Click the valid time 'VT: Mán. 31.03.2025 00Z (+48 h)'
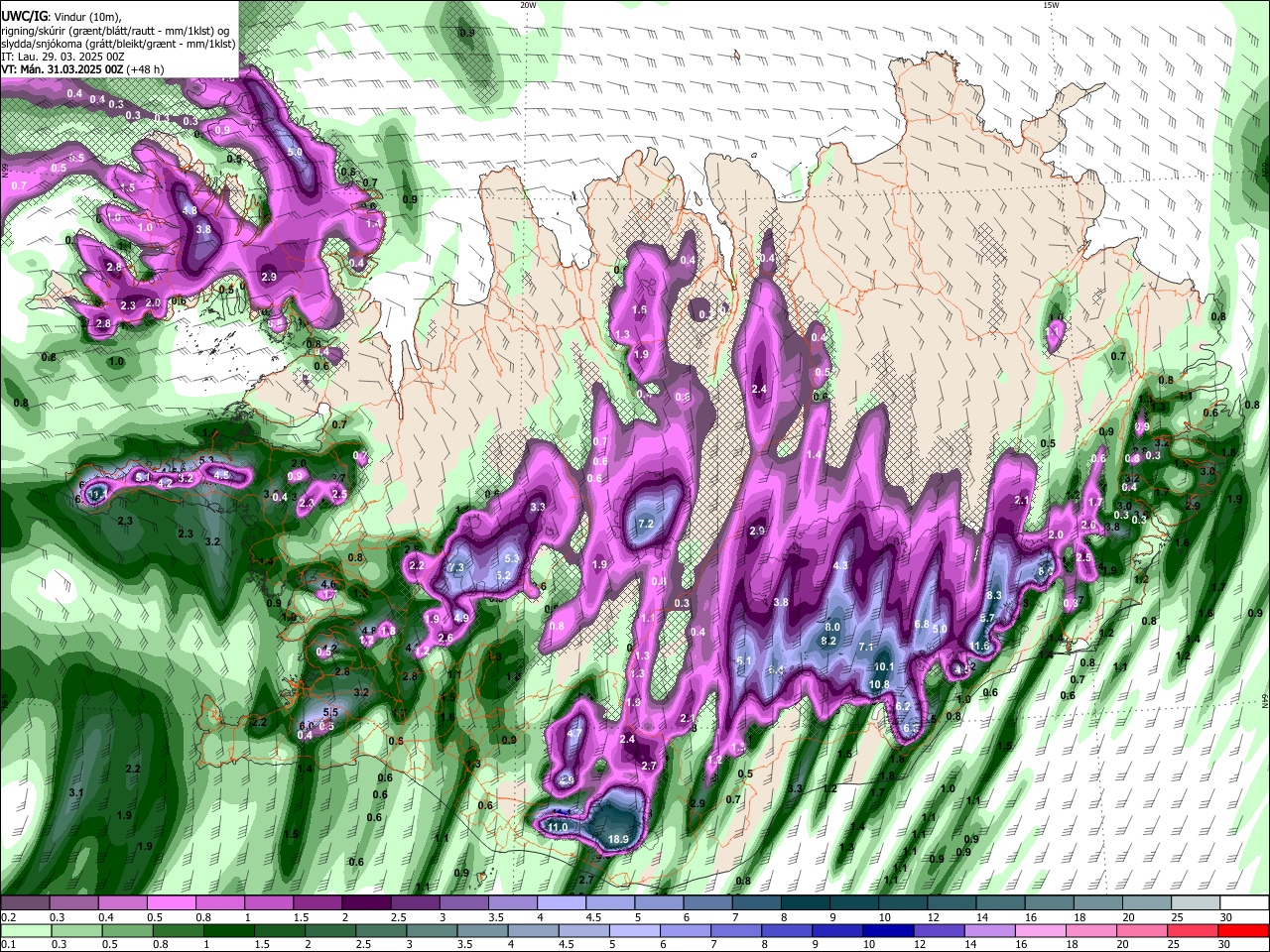 (x=82, y=69)
